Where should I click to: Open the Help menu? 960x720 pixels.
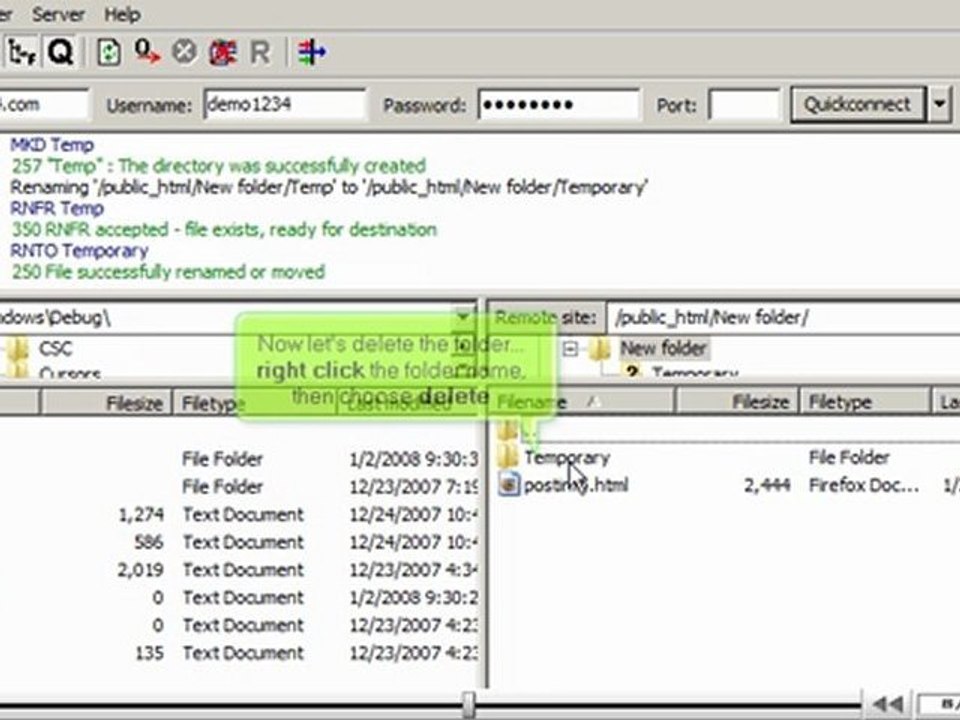tap(122, 14)
